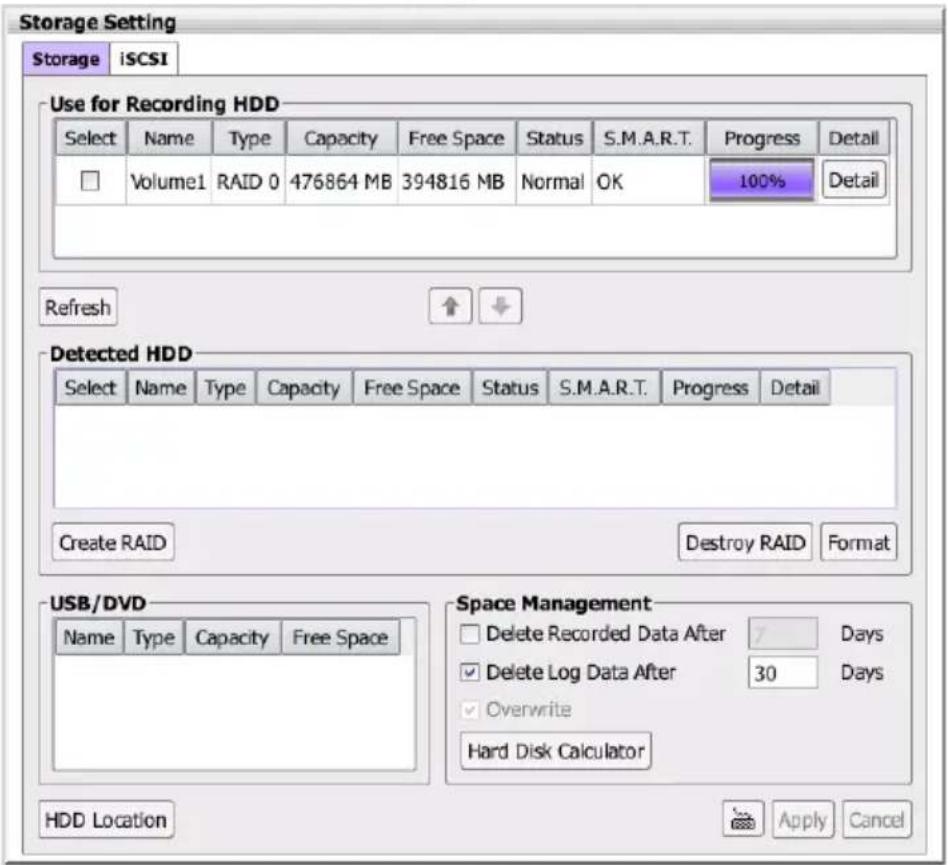Click the Volume1 name cell
948x865 pixels.
[x=169, y=181]
